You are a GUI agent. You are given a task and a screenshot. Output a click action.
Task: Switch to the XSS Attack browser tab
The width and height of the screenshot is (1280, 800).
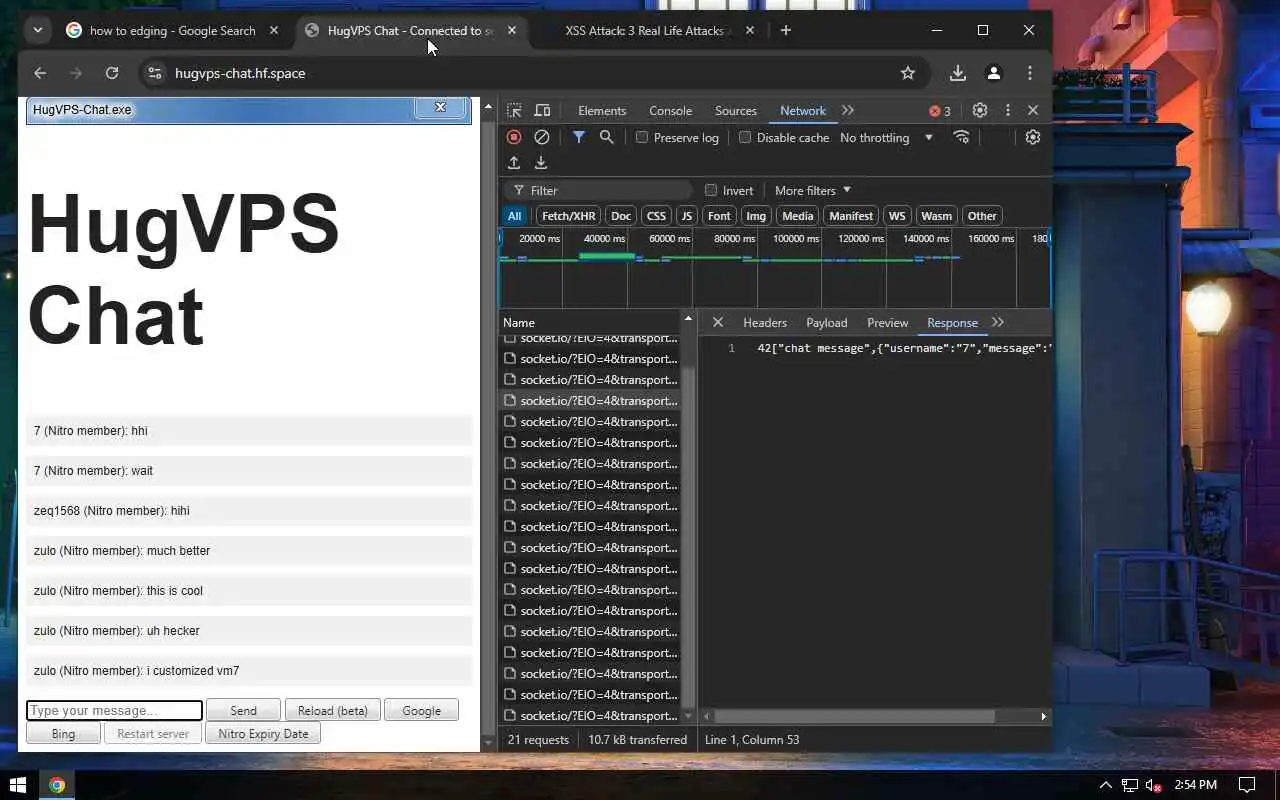pyautogui.click(x=647, y=30)
